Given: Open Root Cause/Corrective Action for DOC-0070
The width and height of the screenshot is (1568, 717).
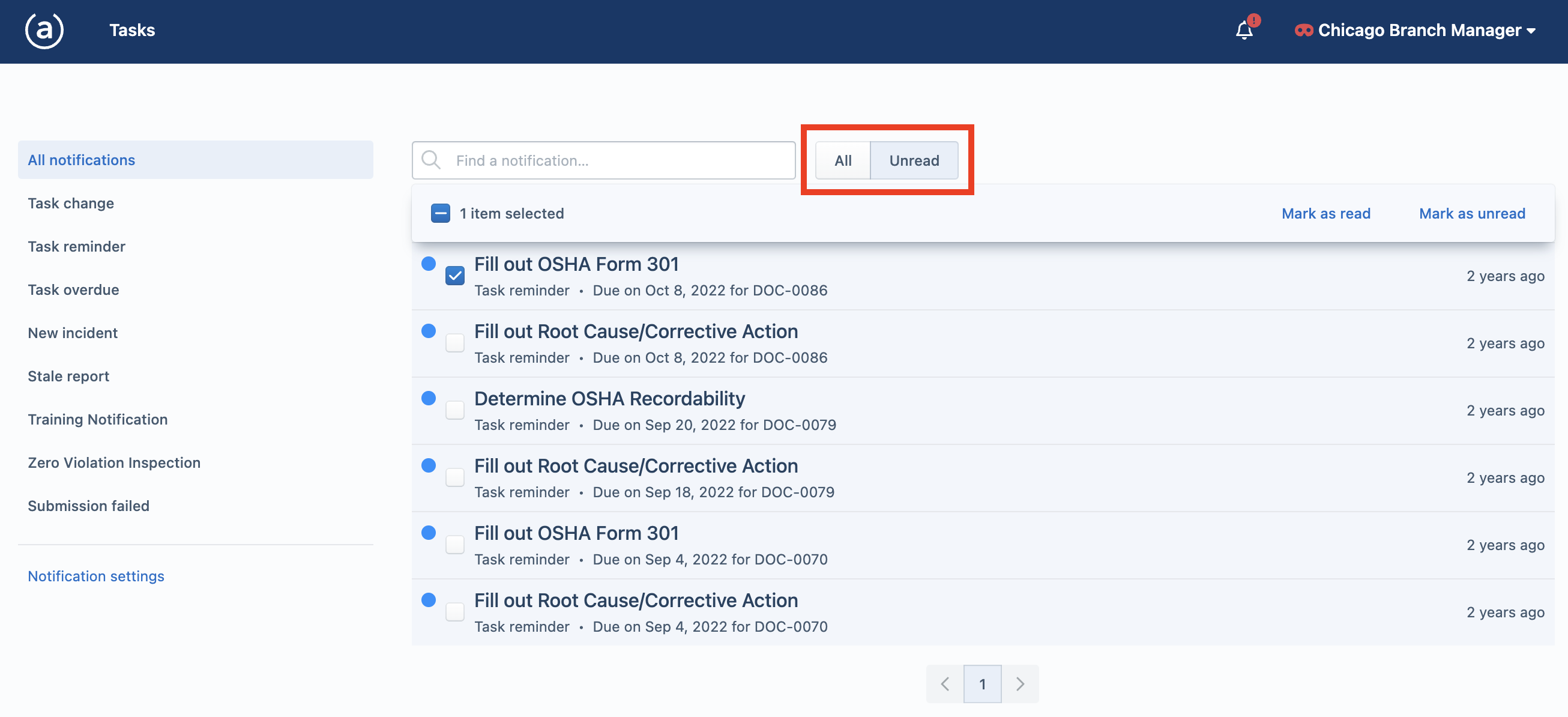Looking at the screenshot, I should pyautogui.click(x=636, y=600).
